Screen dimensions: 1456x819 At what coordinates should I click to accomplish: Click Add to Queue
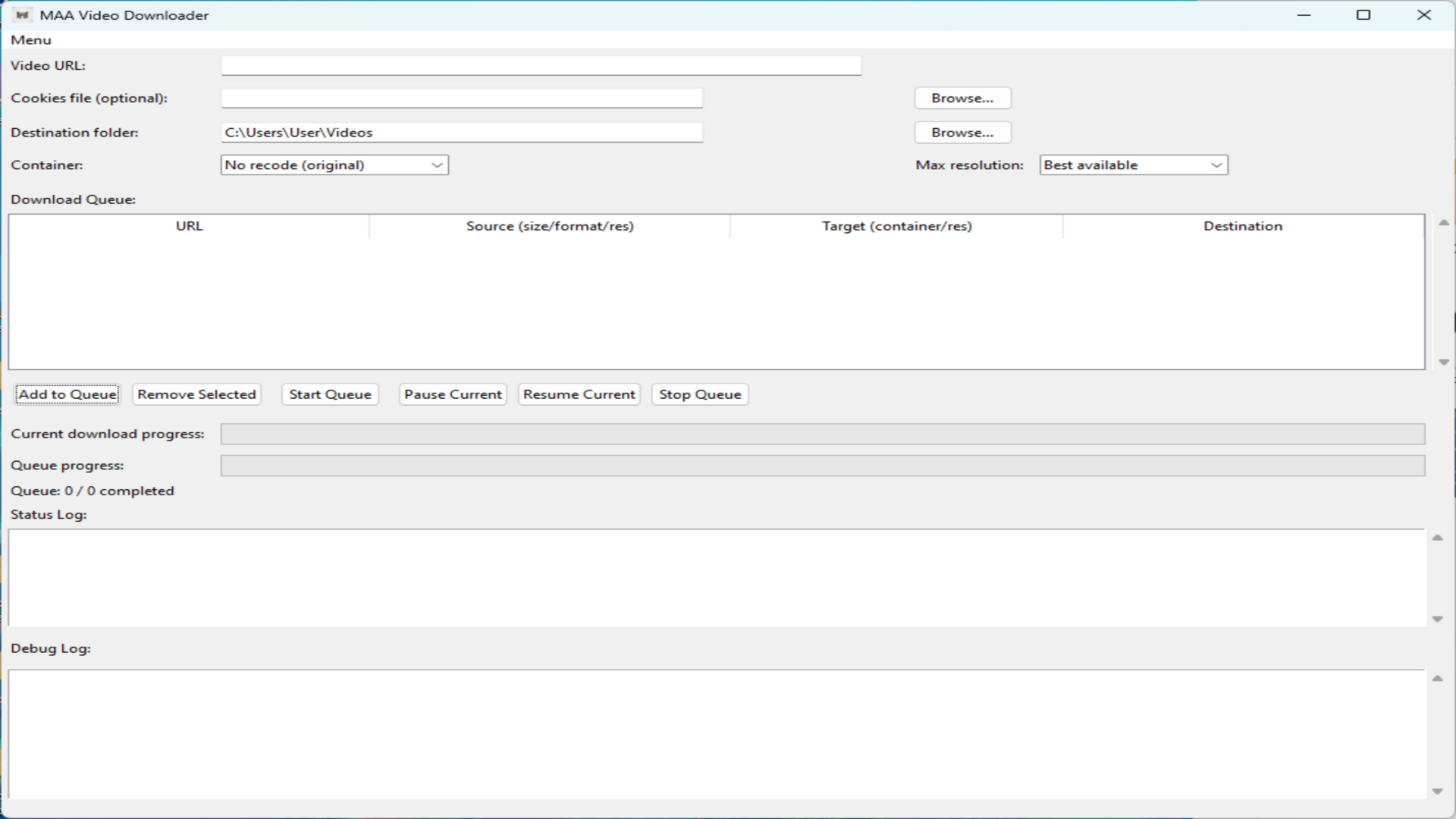coord(67,394)
